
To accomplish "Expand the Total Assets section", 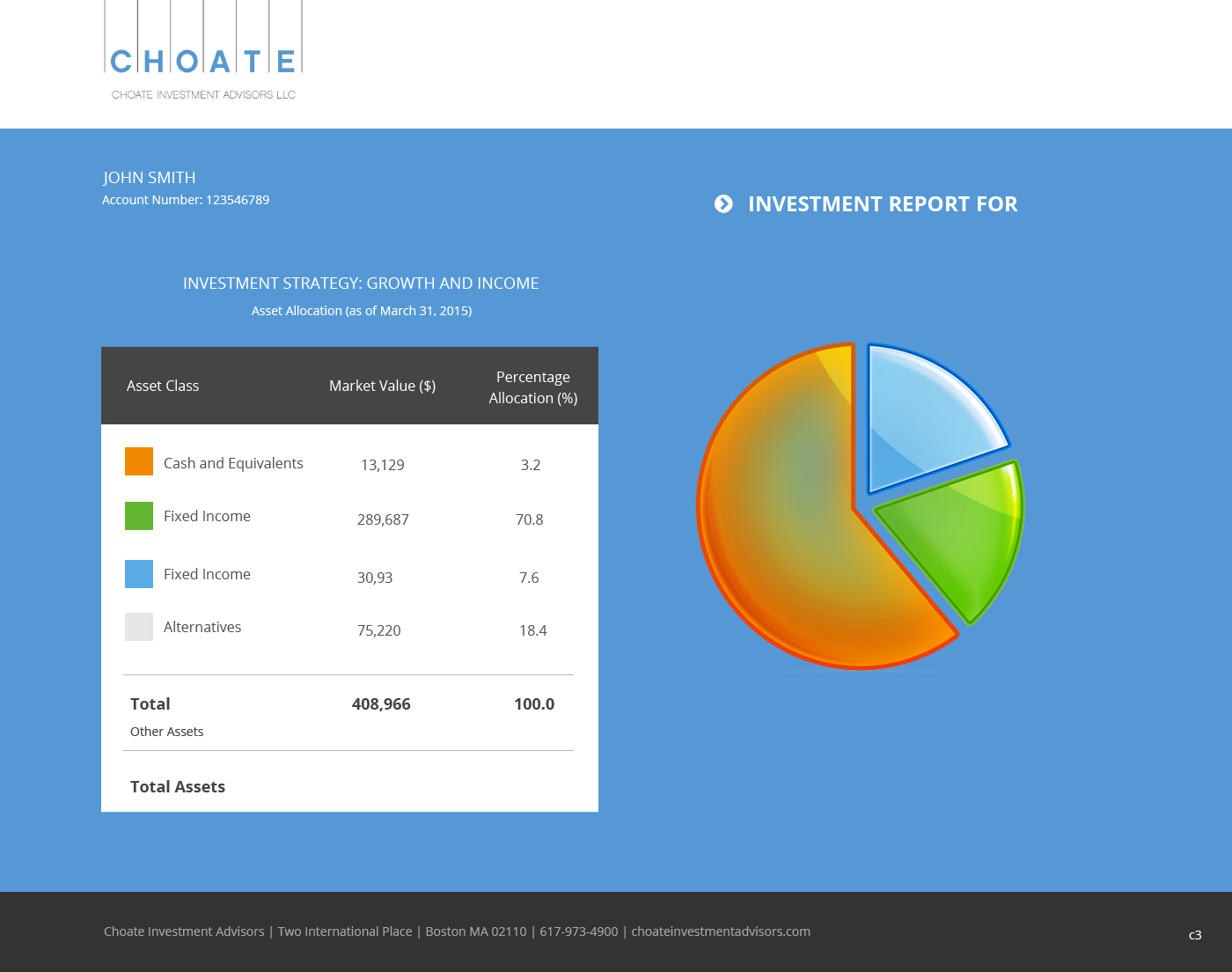I will point(178,786).
